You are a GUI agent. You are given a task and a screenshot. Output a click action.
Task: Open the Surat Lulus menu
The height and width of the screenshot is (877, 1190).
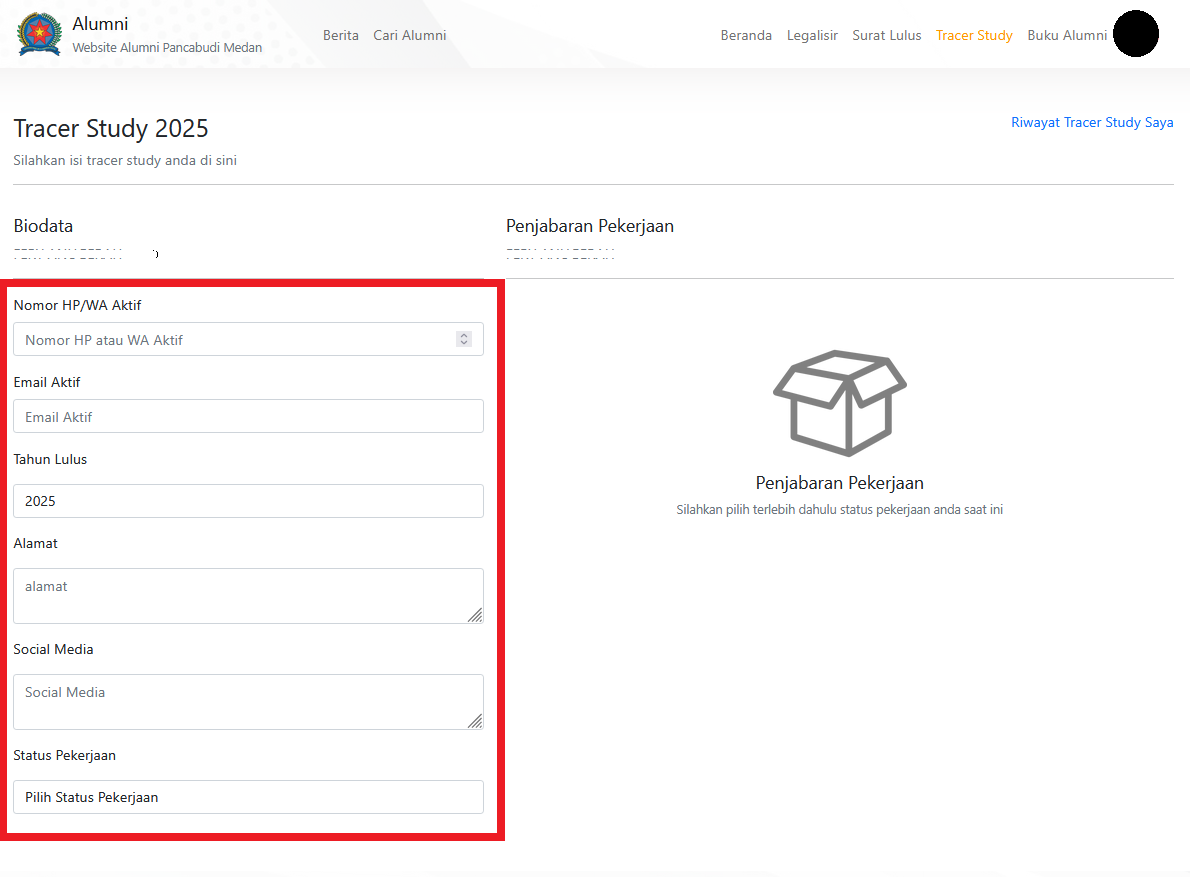886,35
